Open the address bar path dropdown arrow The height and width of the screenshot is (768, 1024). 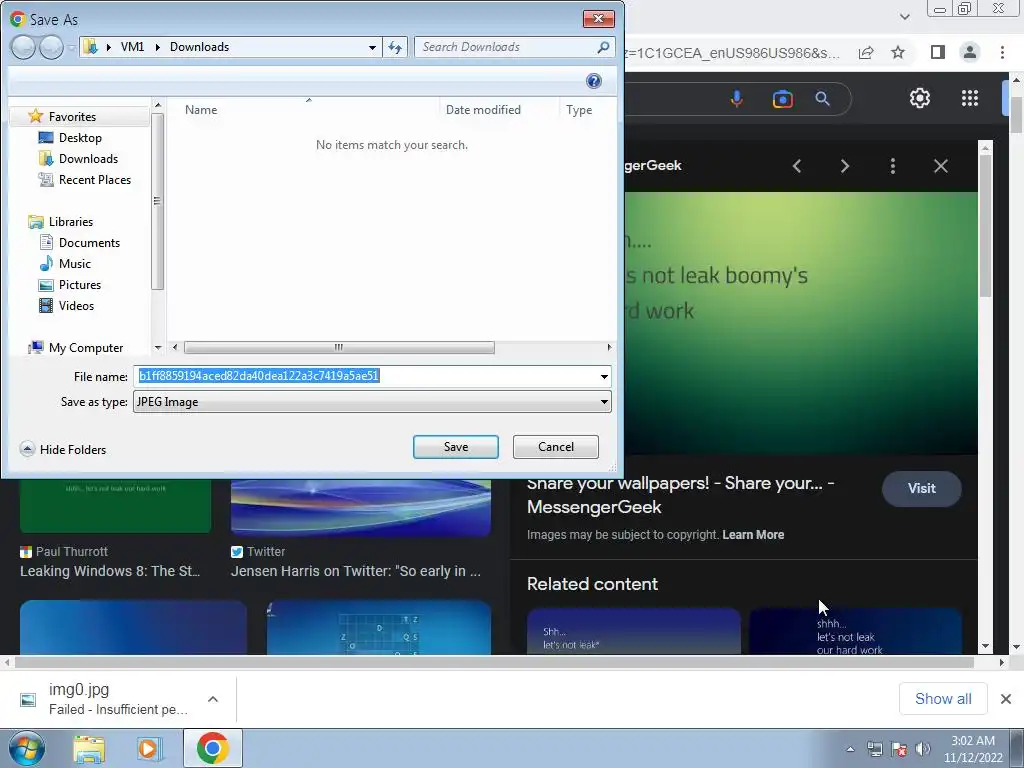pyautogui.click(x=372, y=47)
